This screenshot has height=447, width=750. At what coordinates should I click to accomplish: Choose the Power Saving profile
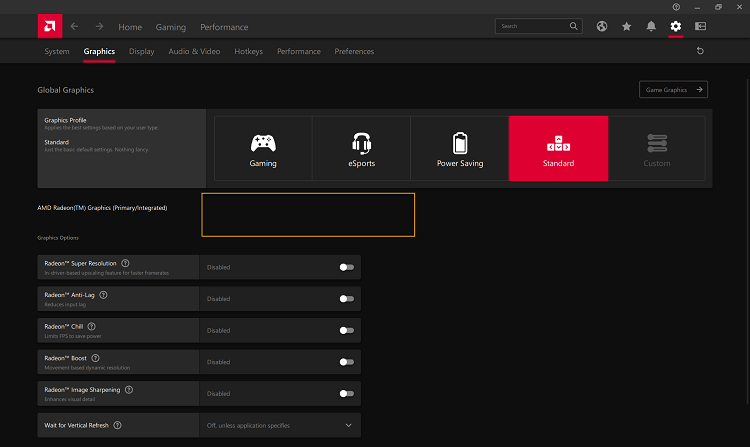pos(459,148)
